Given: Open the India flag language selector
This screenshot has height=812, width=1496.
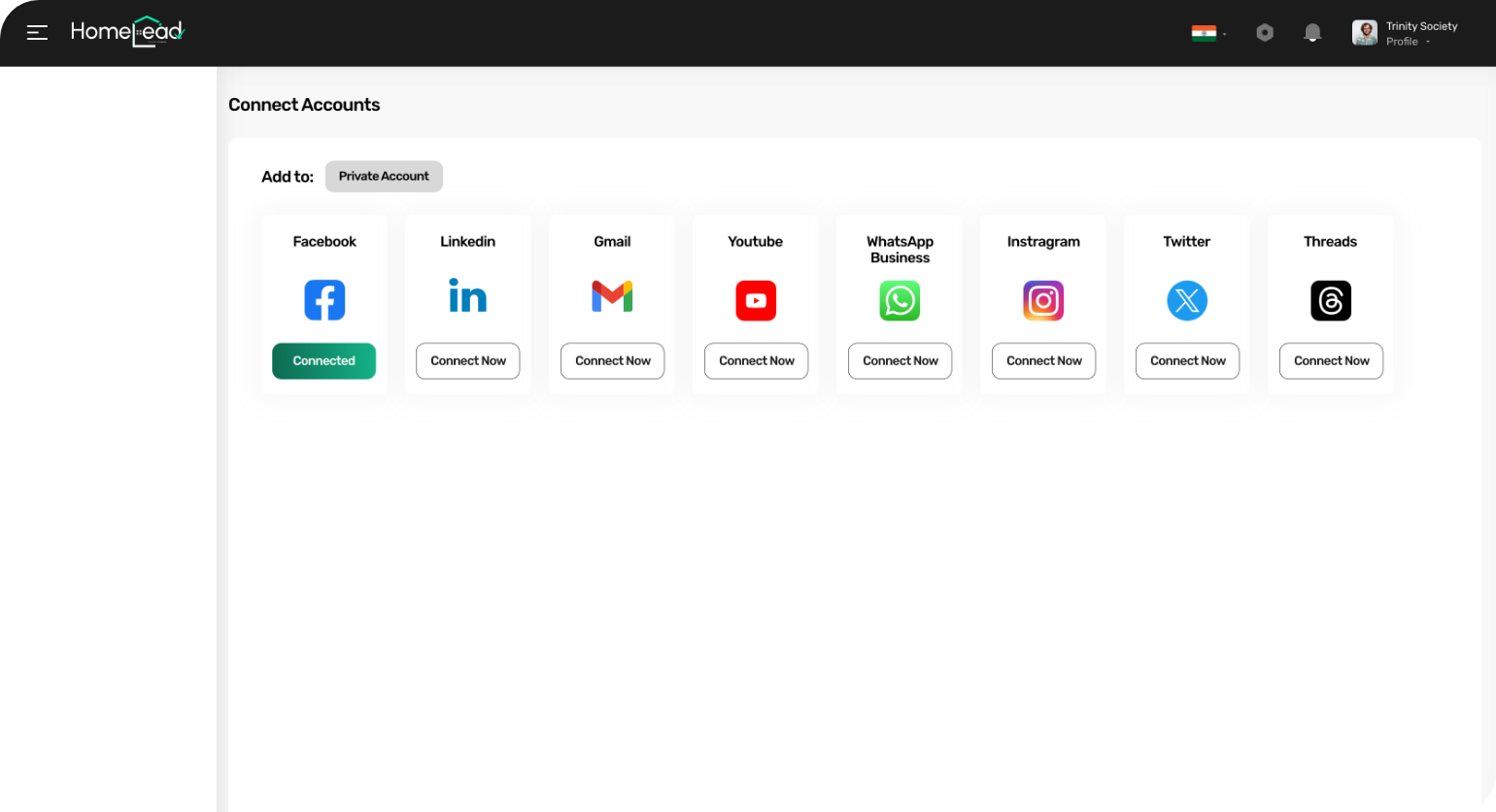Looking at the screenshot, I should point(1208,33).
